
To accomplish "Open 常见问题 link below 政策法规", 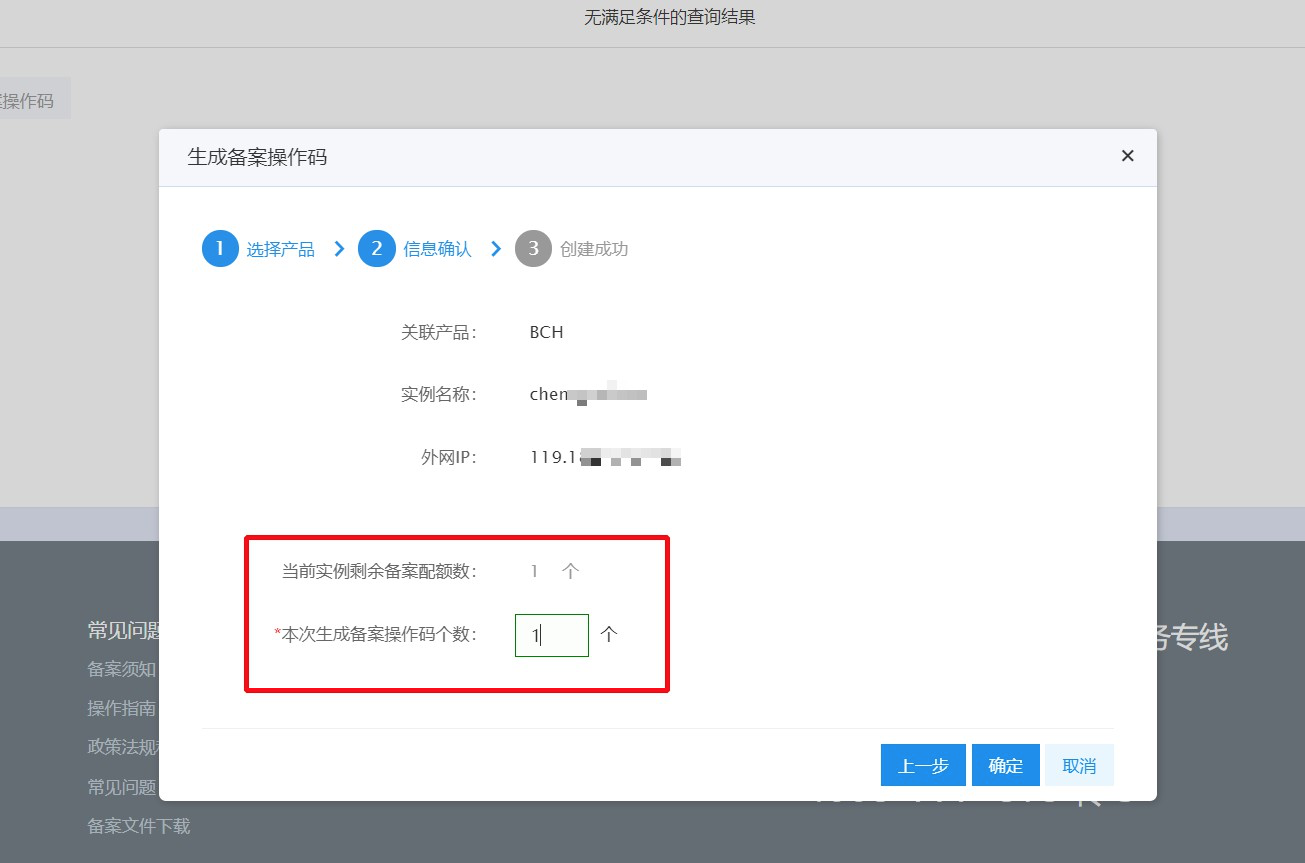I will (x=122, y=788).
